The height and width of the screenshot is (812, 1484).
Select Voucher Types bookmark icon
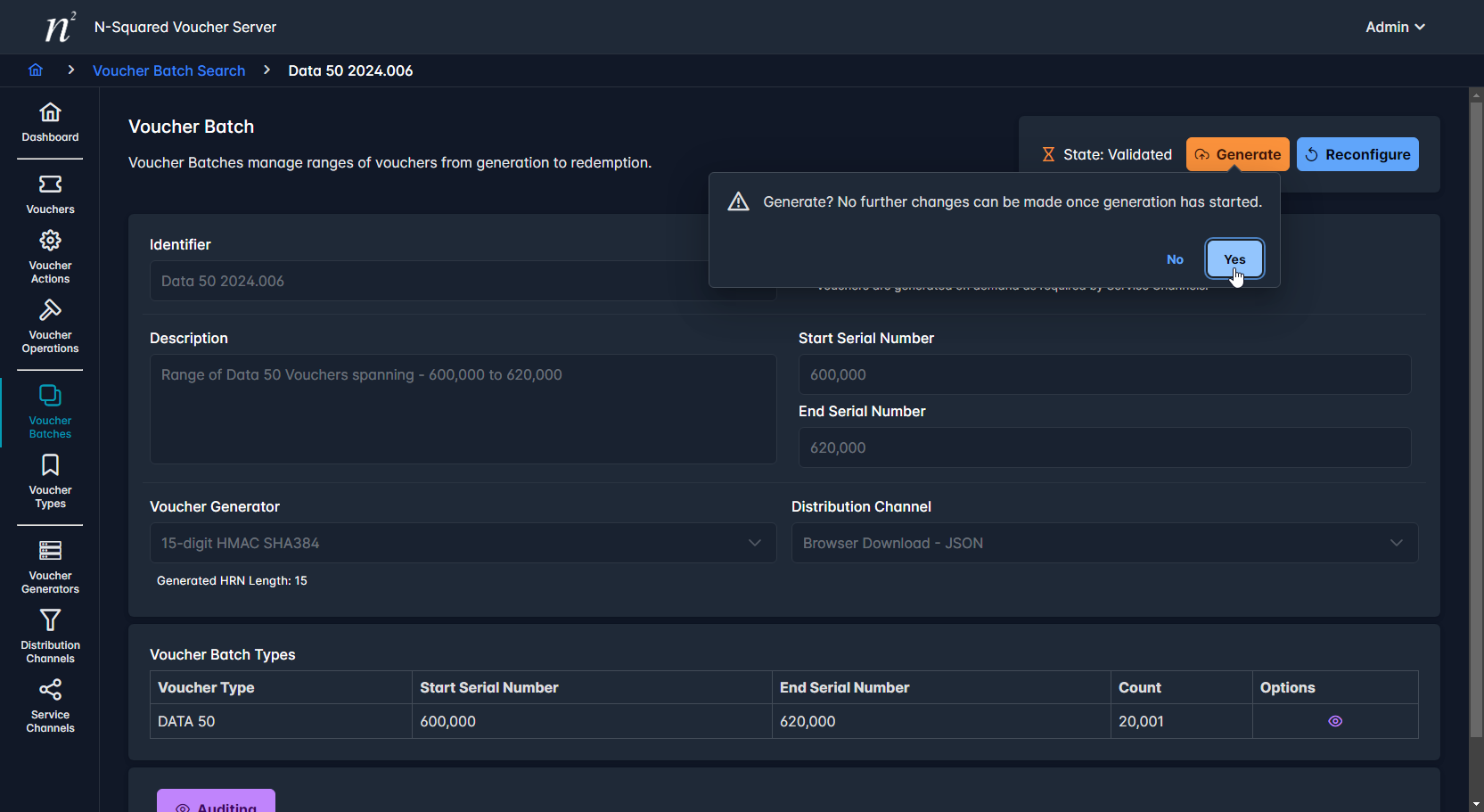[x=50, y=465]
